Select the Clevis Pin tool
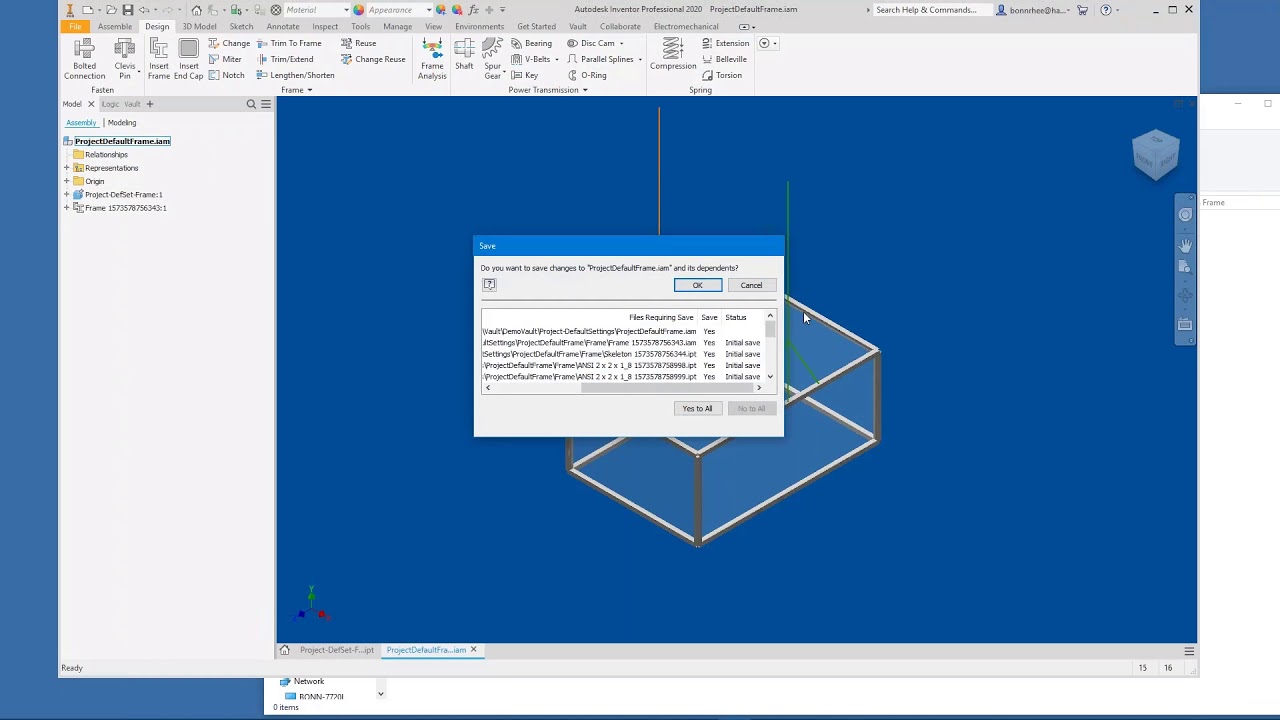 [125, 59]
